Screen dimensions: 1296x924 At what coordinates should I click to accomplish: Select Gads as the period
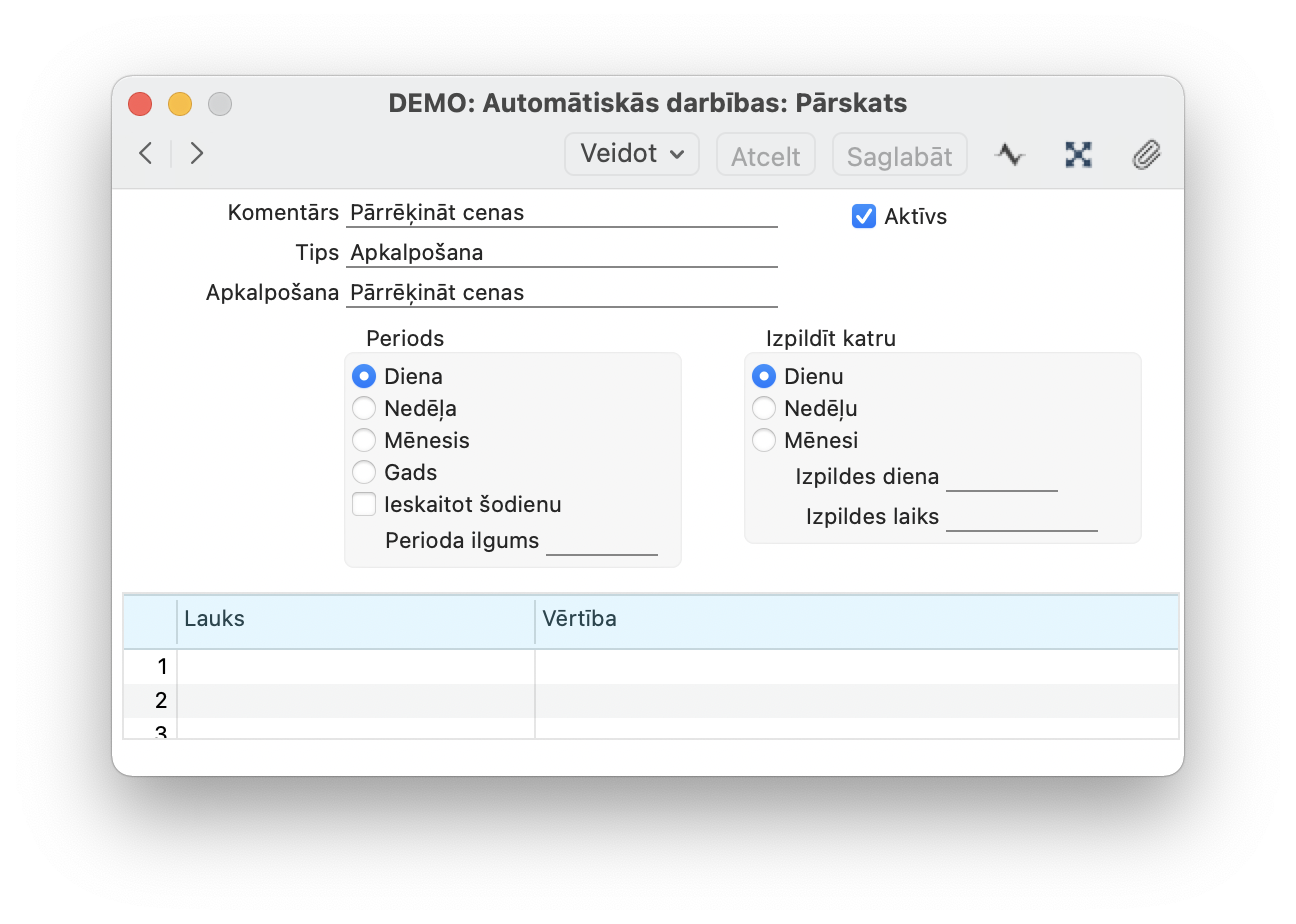364,472
